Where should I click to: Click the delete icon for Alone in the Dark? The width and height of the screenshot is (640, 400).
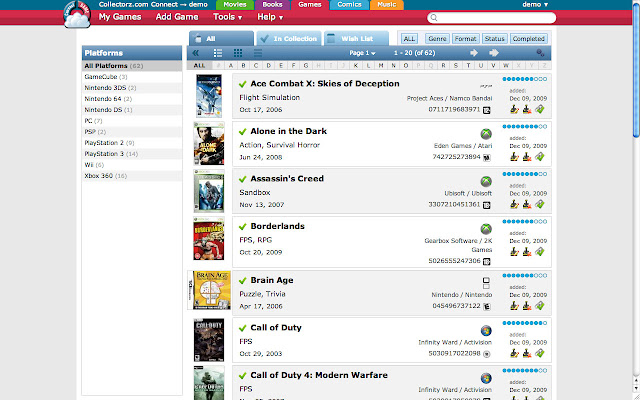527,157
